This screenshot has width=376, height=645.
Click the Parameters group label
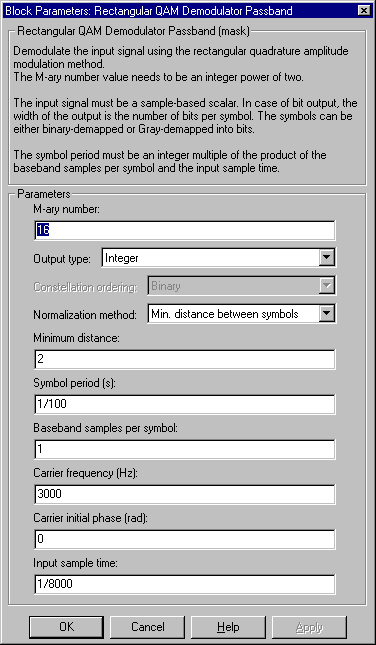click(44, 194)
